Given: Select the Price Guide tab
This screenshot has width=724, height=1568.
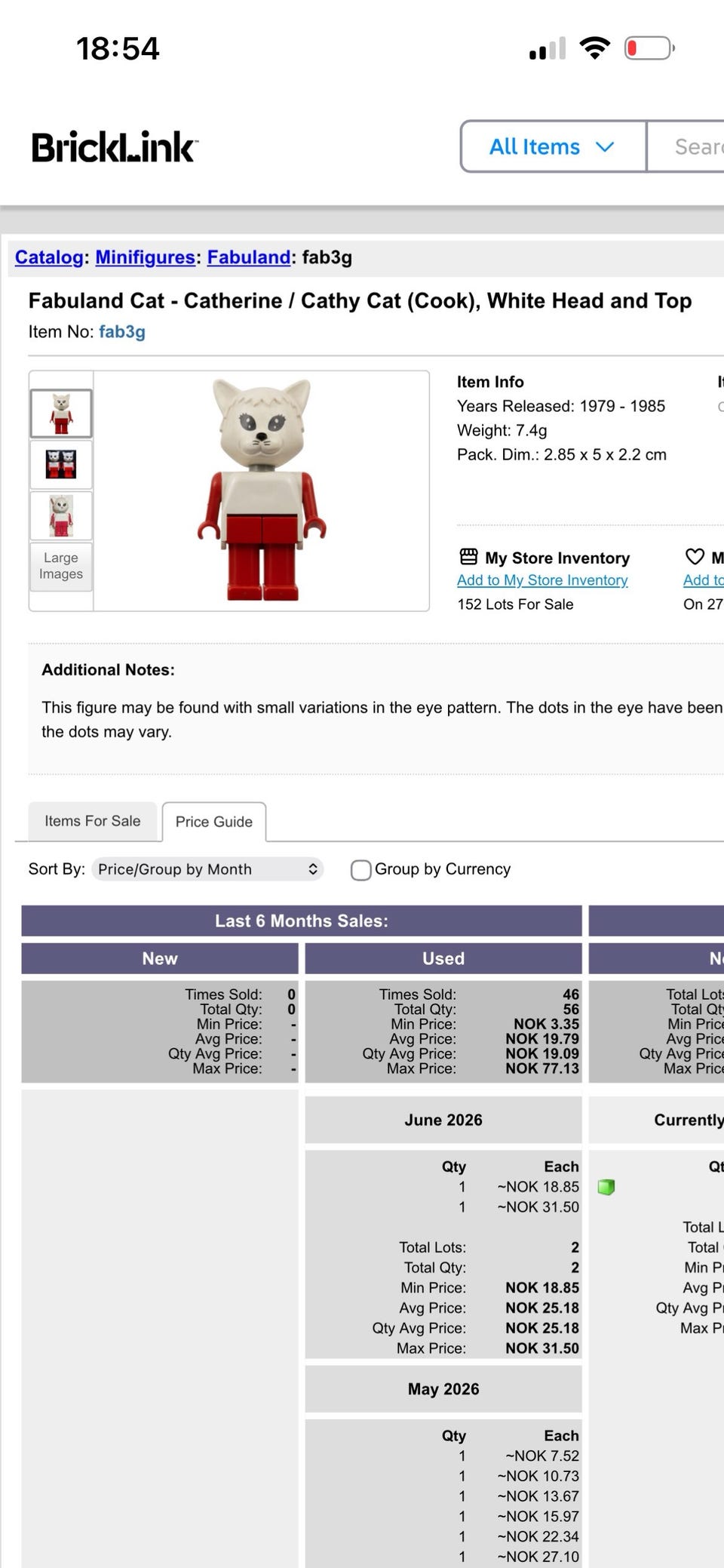Looking at the screenshot, I should [x=214, y=822].
